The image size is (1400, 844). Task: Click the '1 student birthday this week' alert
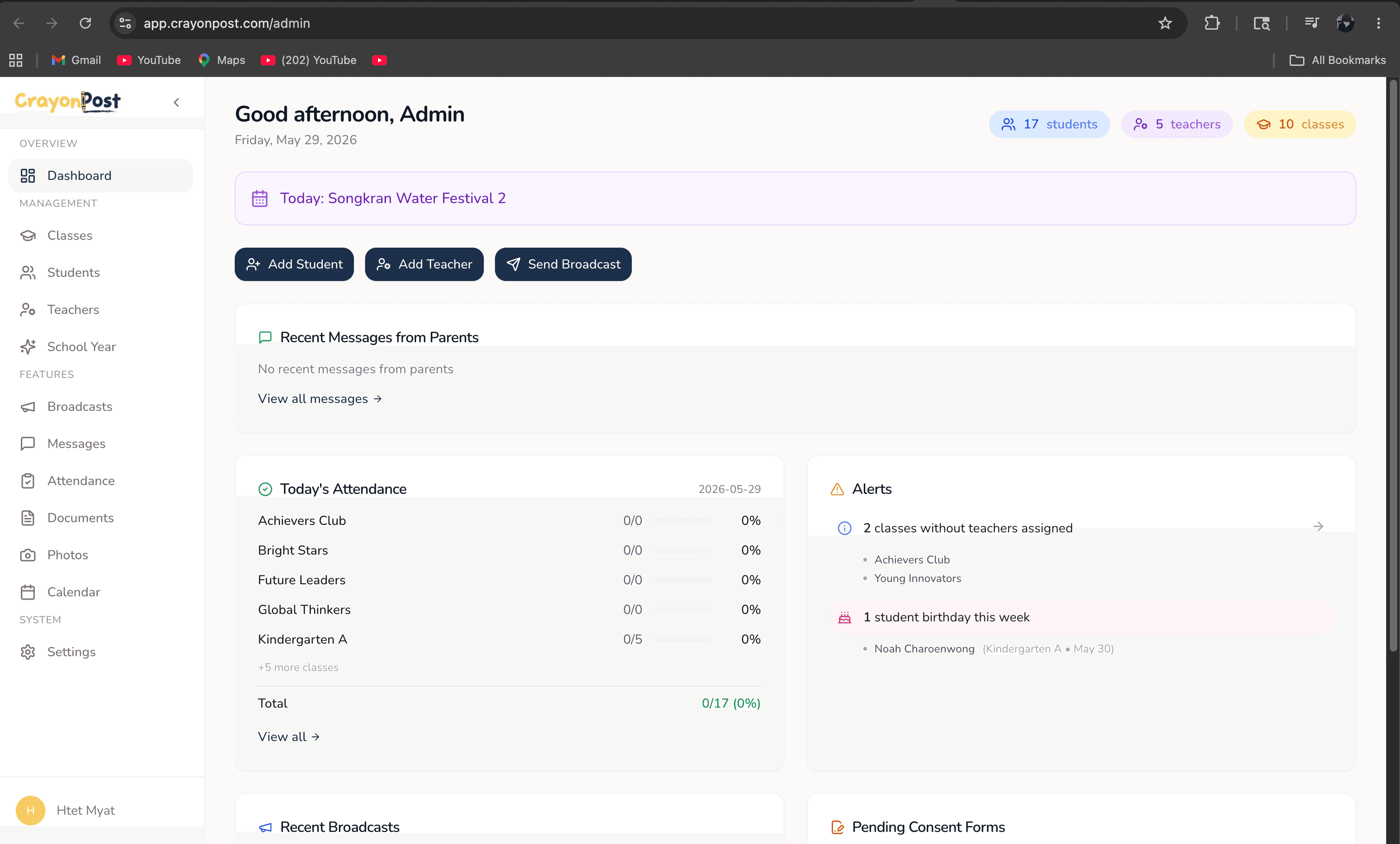tap(1082, 617)
